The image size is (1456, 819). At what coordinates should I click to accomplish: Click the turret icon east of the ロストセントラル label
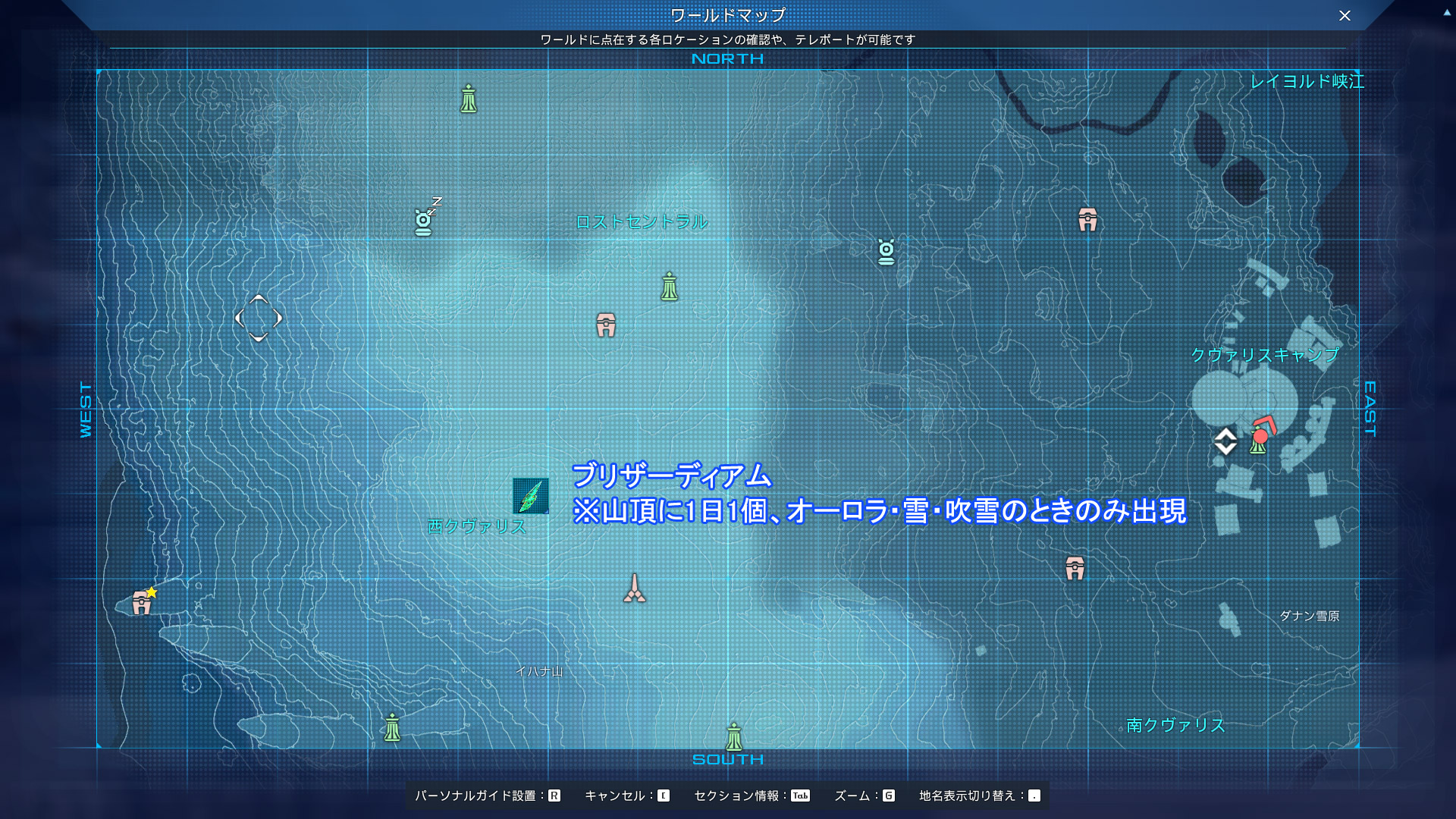pos(886,252)
